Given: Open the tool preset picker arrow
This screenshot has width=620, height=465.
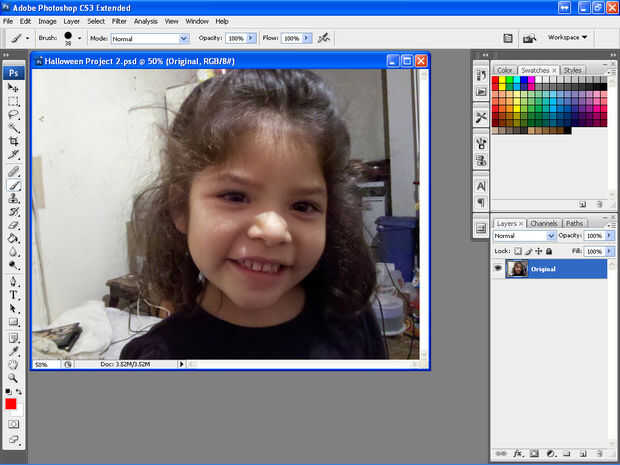Looking at the screenshot, I should pyautogui.click(x=27, y=38).
